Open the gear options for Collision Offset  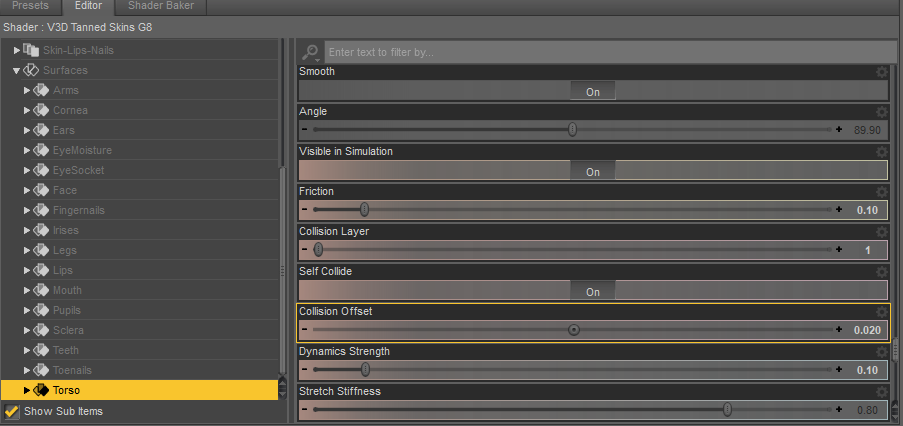(882, 312)
